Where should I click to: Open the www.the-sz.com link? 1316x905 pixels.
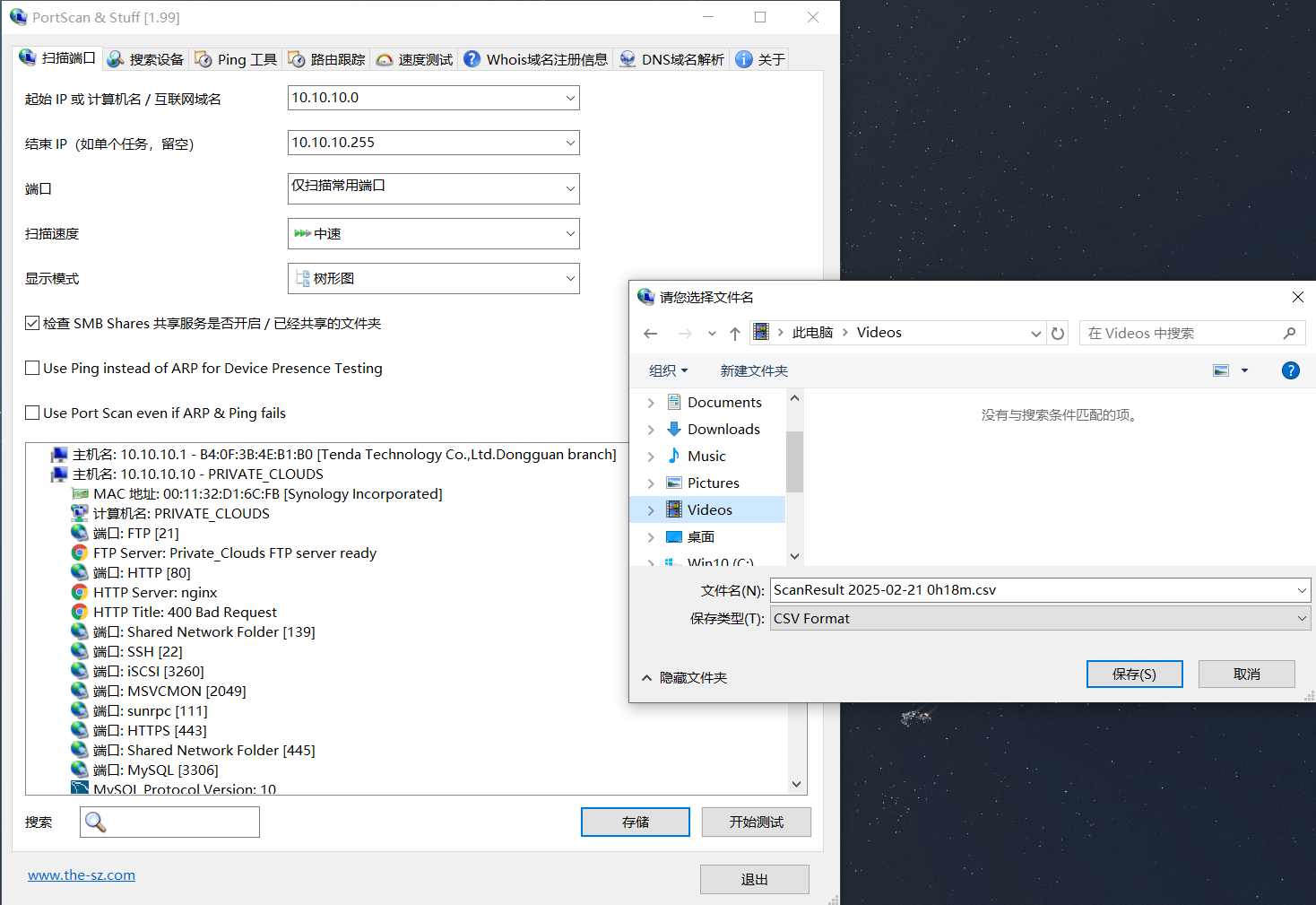pyautogui.click(x=82, y=875)
